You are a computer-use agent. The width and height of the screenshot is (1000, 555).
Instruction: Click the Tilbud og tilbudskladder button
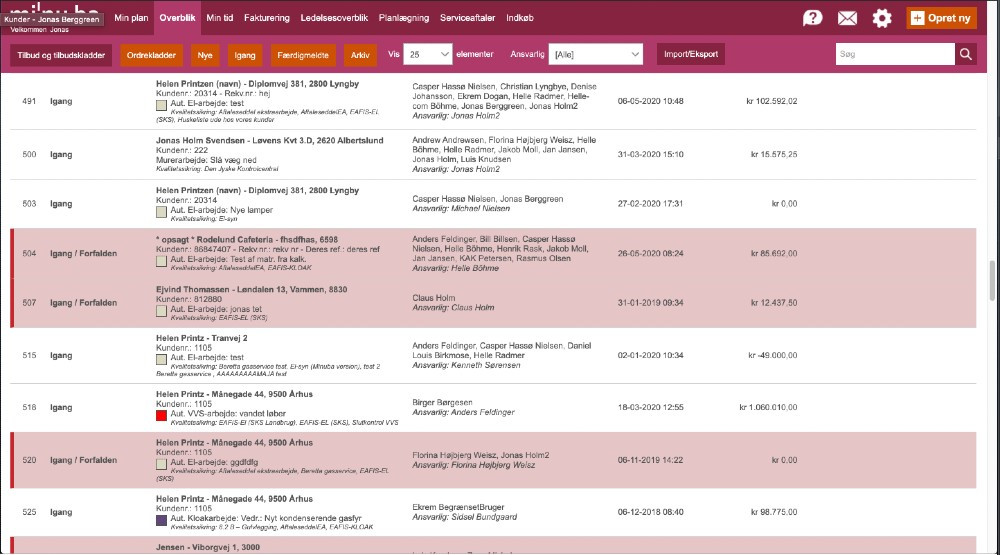click(61, 55)
